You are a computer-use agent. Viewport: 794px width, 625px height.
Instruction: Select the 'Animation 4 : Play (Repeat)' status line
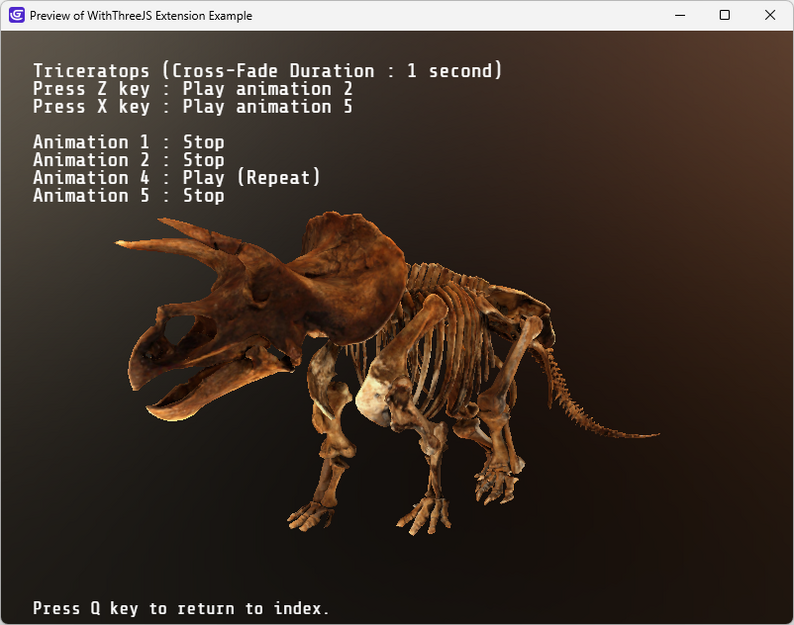(176, 178)
